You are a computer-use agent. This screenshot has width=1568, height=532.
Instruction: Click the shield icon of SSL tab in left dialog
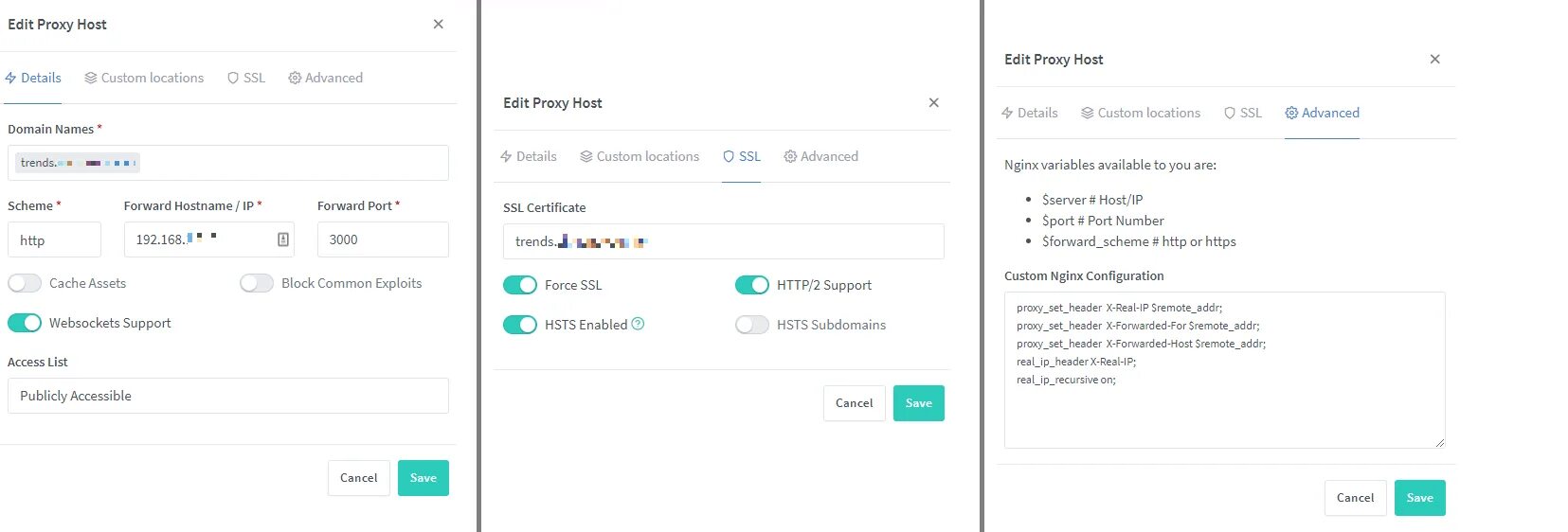tap(233, 78)
